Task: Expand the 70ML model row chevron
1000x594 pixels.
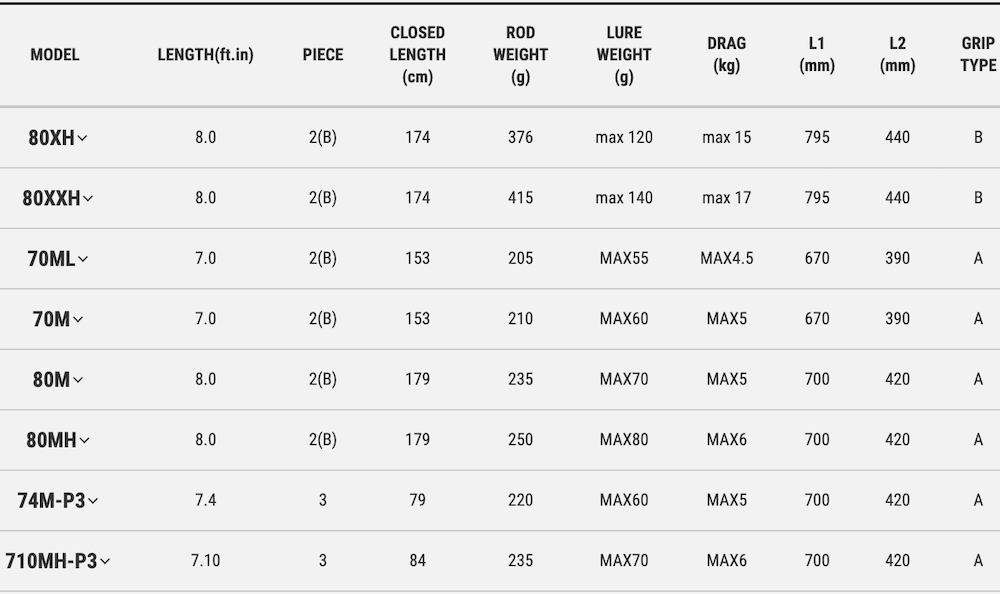Action: [83, 260]
